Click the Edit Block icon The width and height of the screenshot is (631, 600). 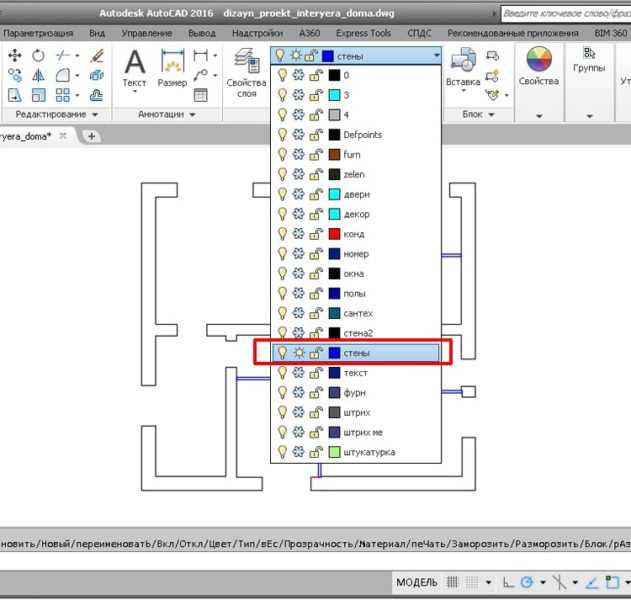point(492,75)
